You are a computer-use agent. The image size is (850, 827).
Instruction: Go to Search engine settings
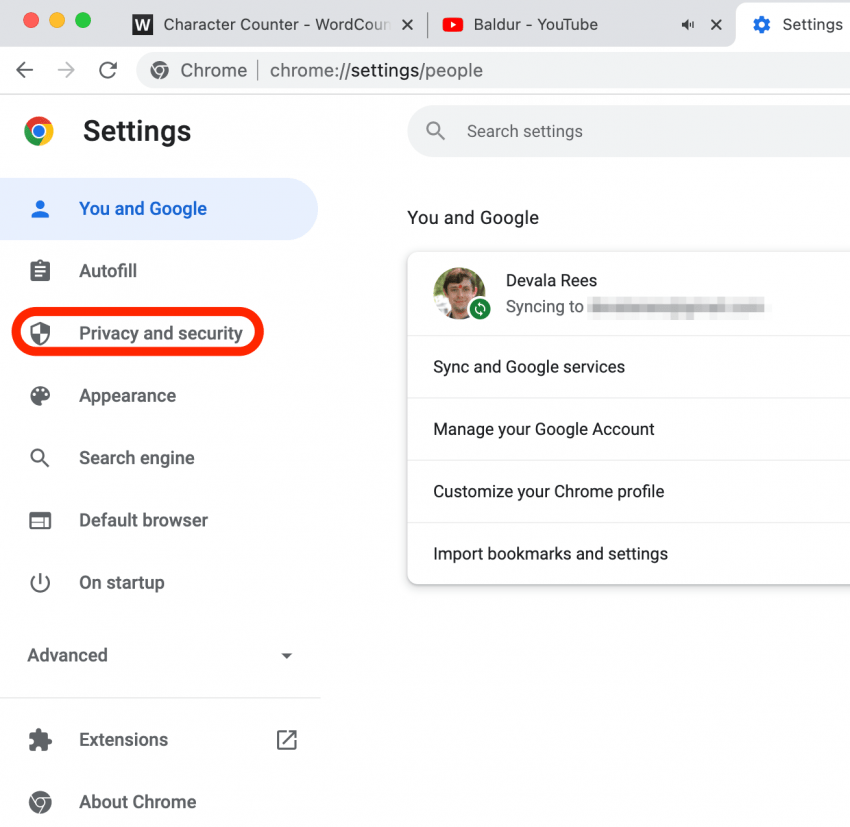tap(157, 458)
